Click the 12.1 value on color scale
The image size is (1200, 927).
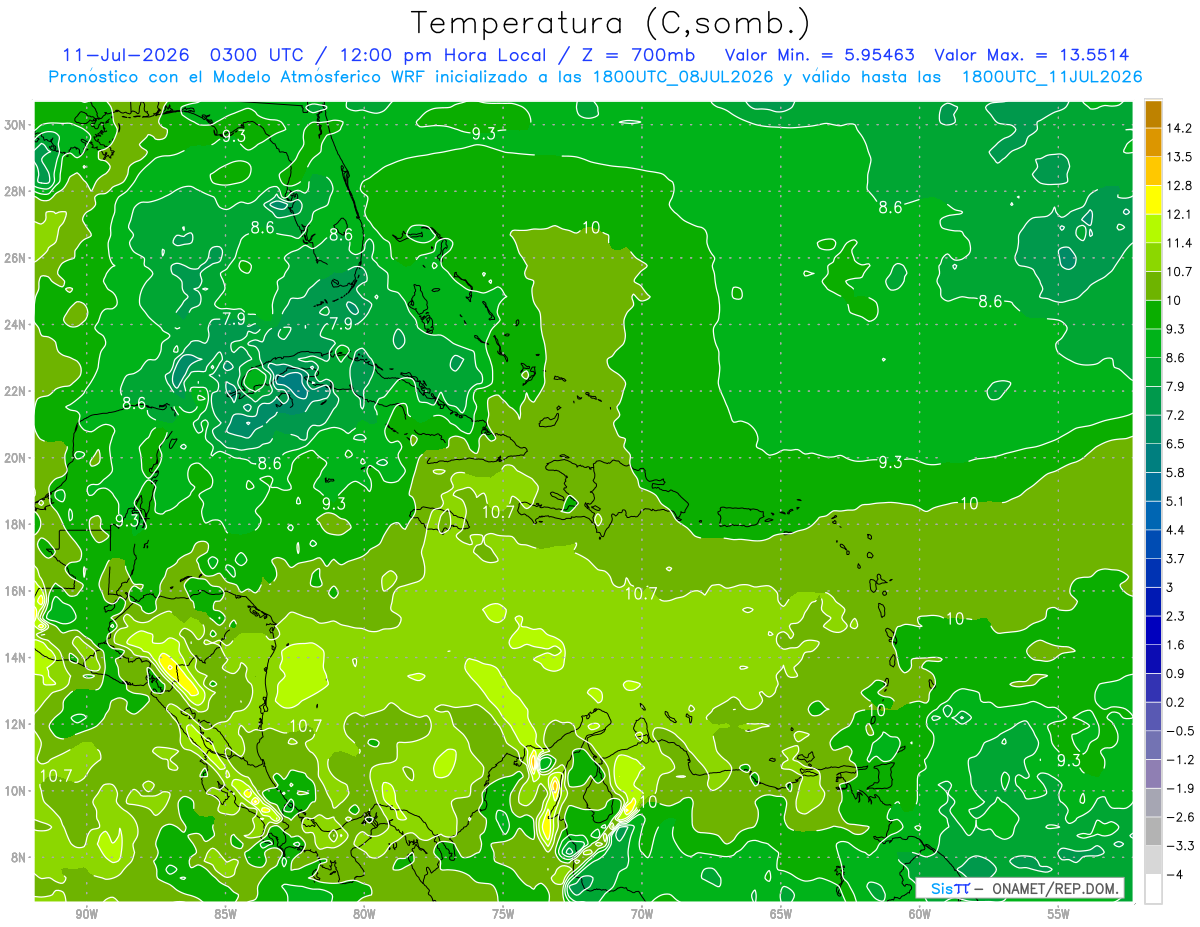(1177, 214)
